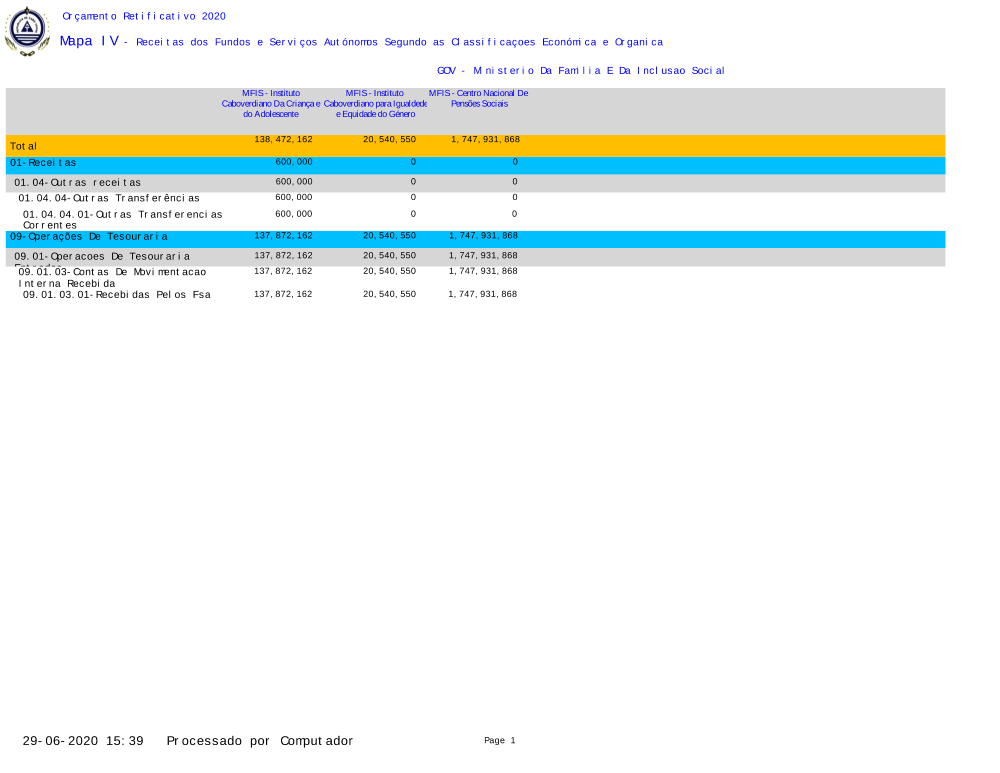The height and width of the screenshot is (773, 1000).
Task: Select the "Processado por Computador" footer text
Action: (x=260, y=741)
